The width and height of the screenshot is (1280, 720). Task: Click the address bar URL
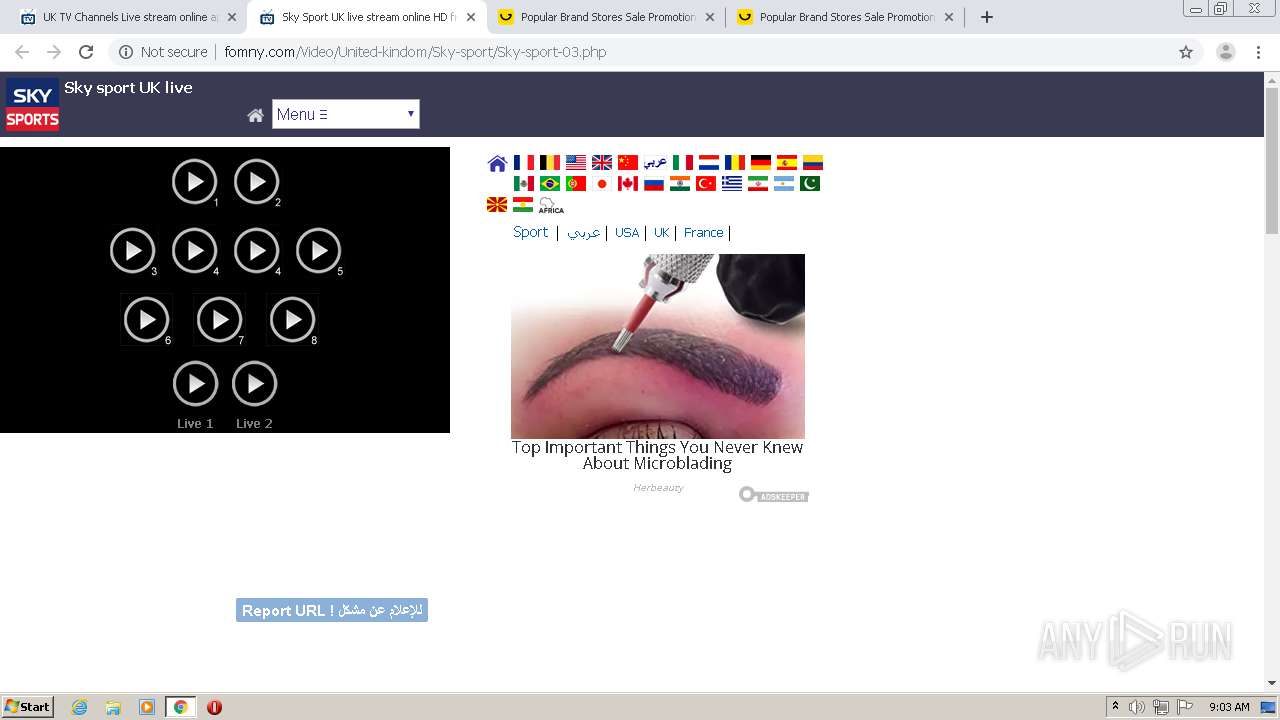click(415, 52)
